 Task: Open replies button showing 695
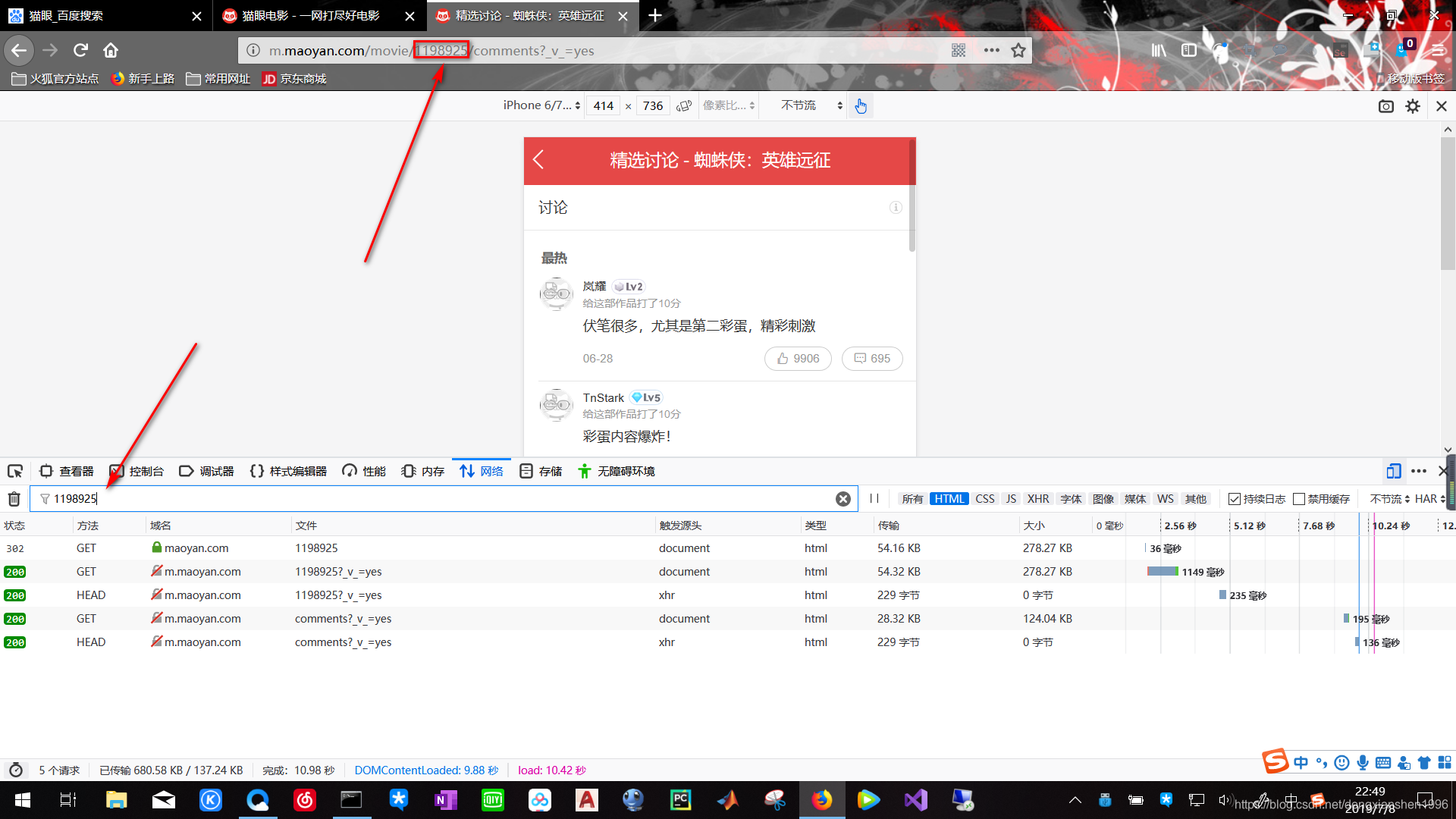click(x=872, y=359)
